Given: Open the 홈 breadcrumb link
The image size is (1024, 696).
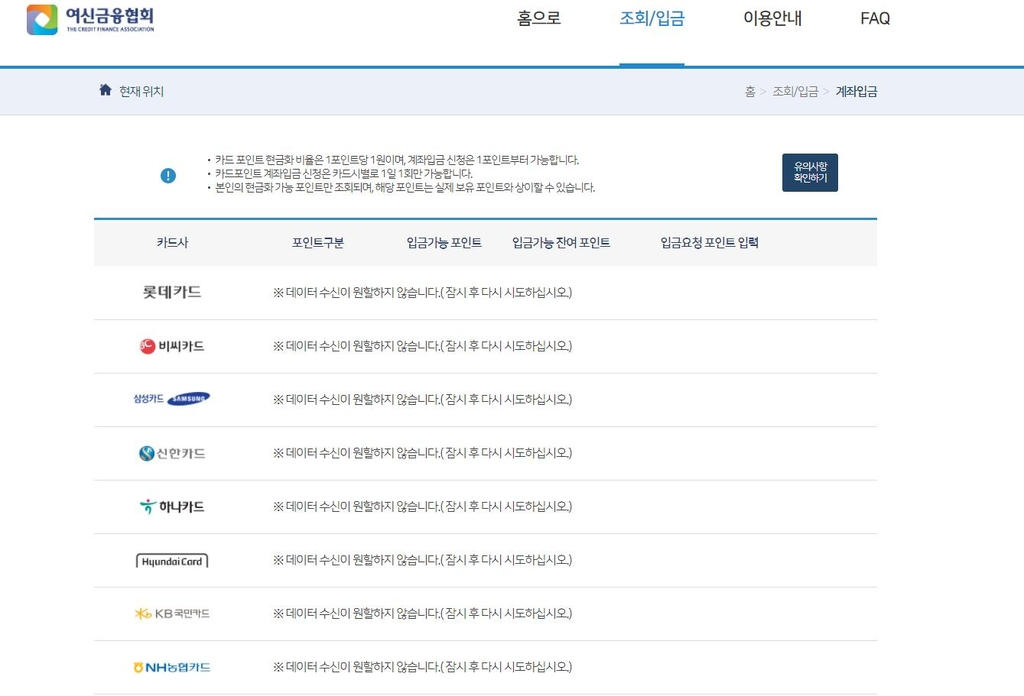Looking at the screenshot, I should [x=749, y=91].
